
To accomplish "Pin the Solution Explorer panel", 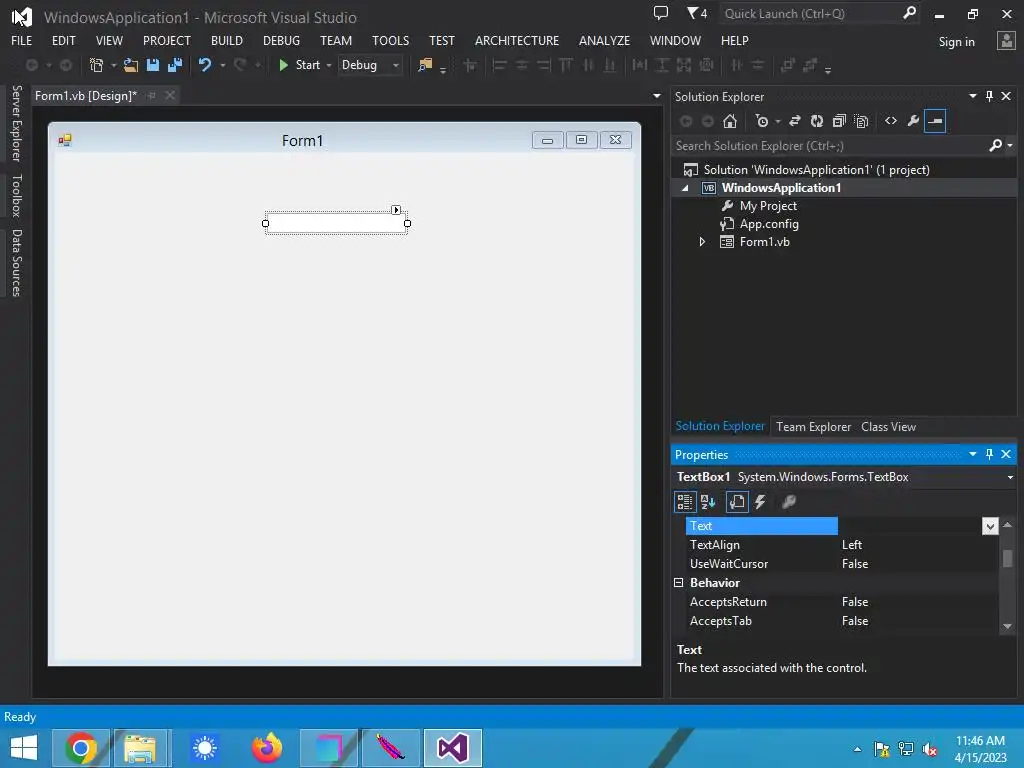I will click(x=989, y=96).
